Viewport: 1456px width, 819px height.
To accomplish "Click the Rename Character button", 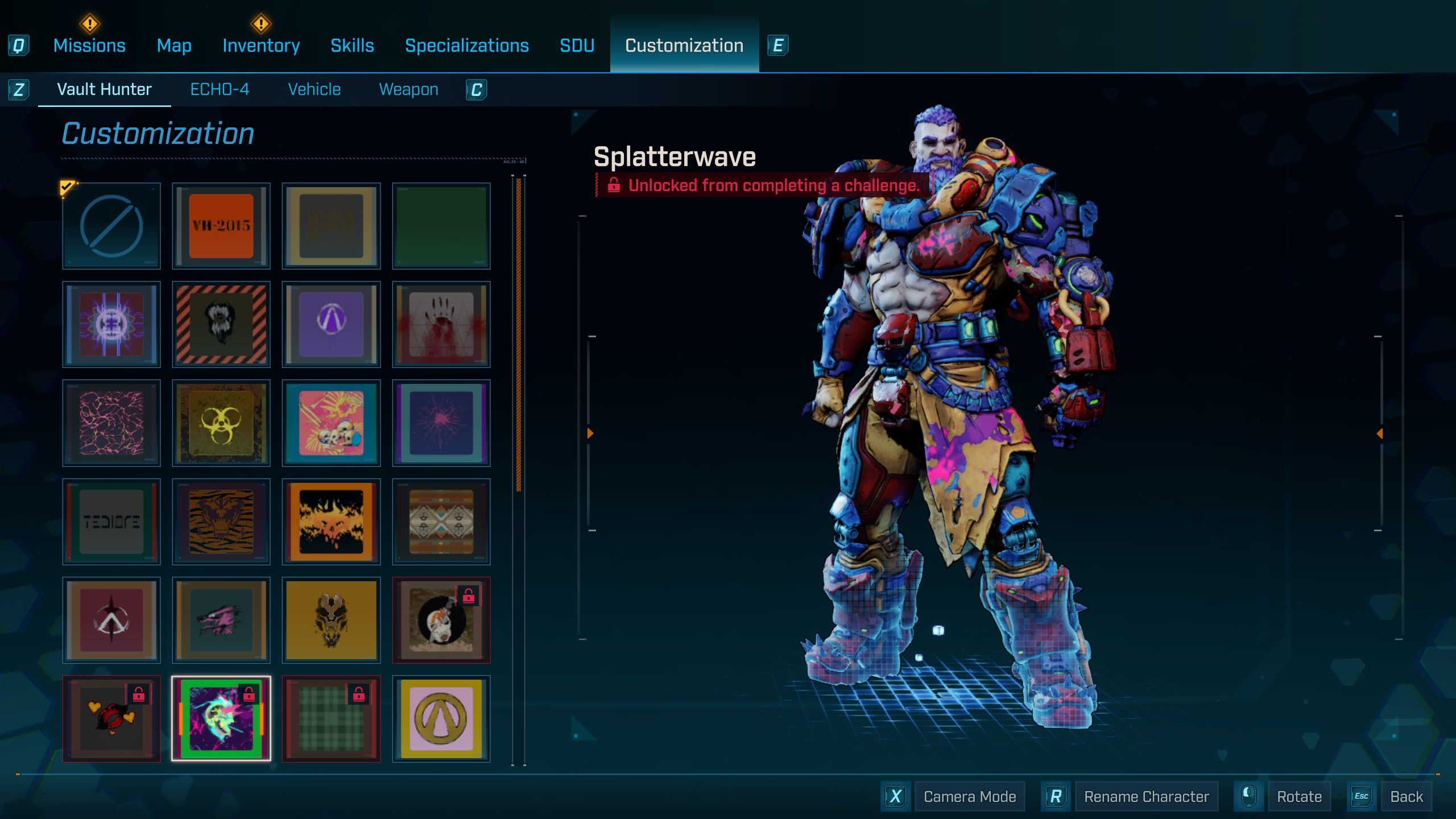I will pyautogui.click(x=1147, y=796).
